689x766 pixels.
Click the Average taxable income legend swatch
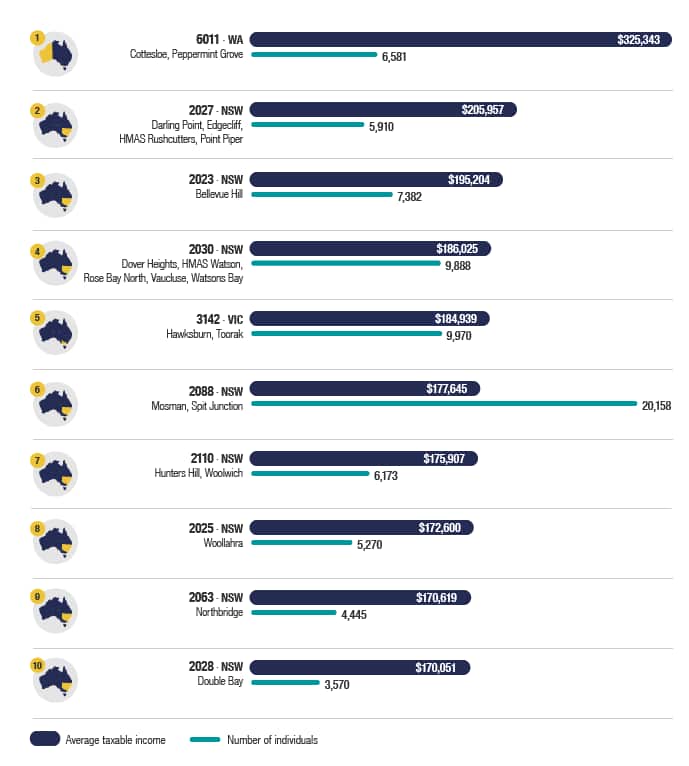44,739
